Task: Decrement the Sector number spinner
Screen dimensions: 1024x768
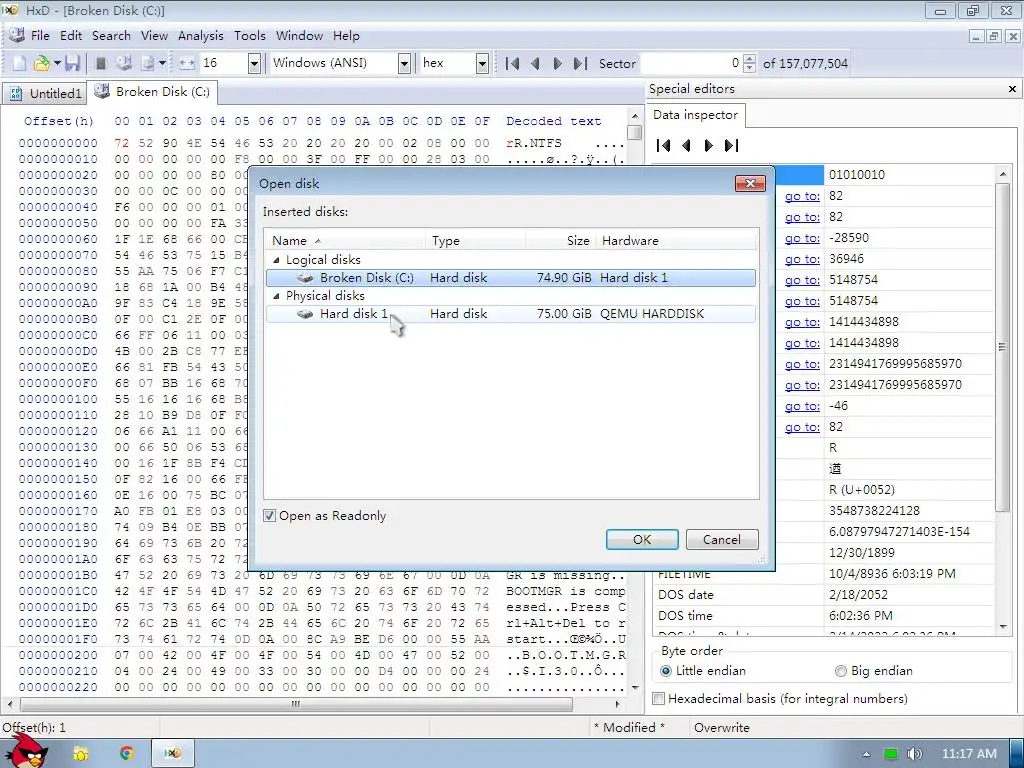Action: 750,68
